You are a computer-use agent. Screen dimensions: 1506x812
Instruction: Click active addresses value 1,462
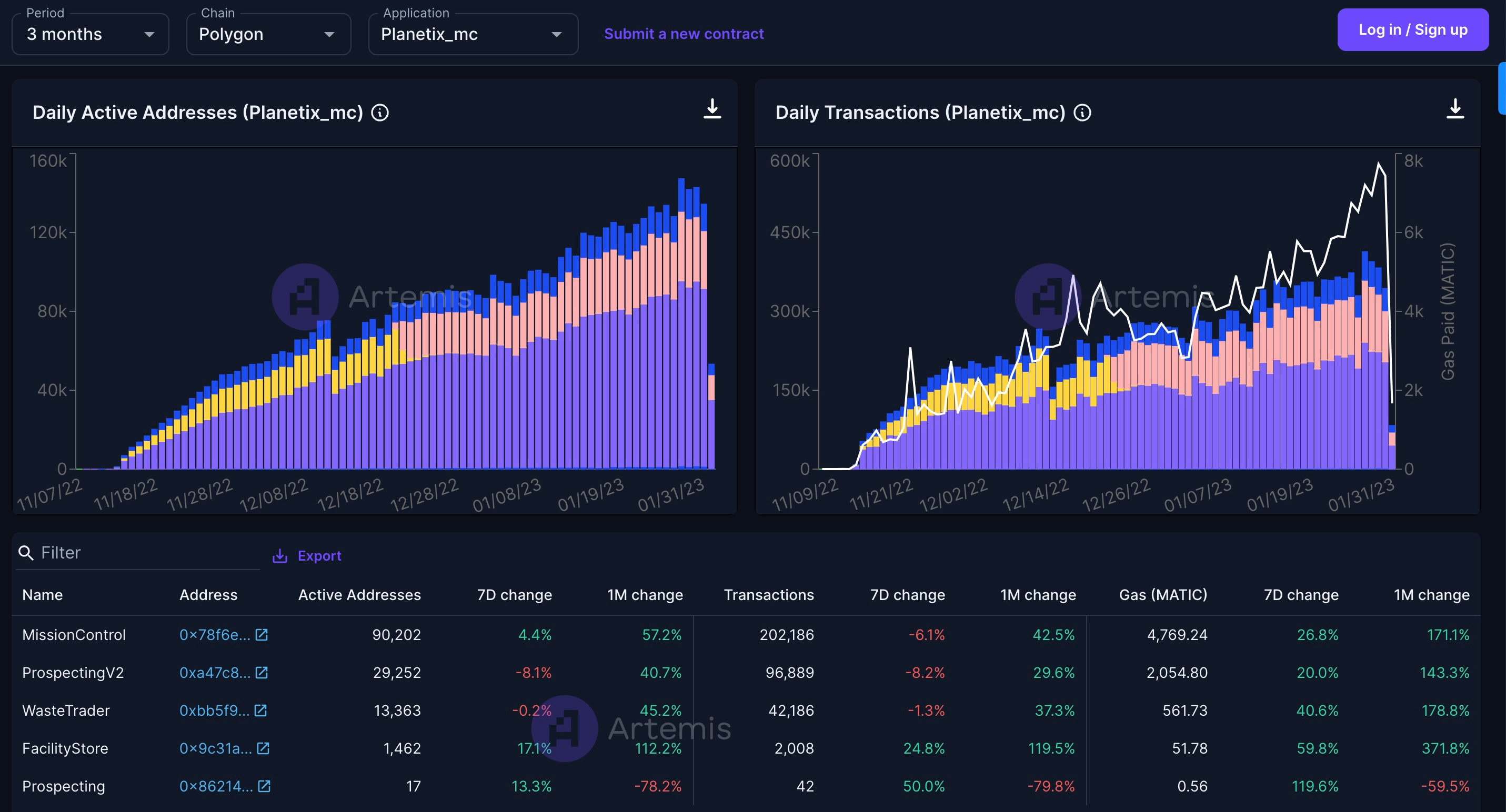(401, 748)
